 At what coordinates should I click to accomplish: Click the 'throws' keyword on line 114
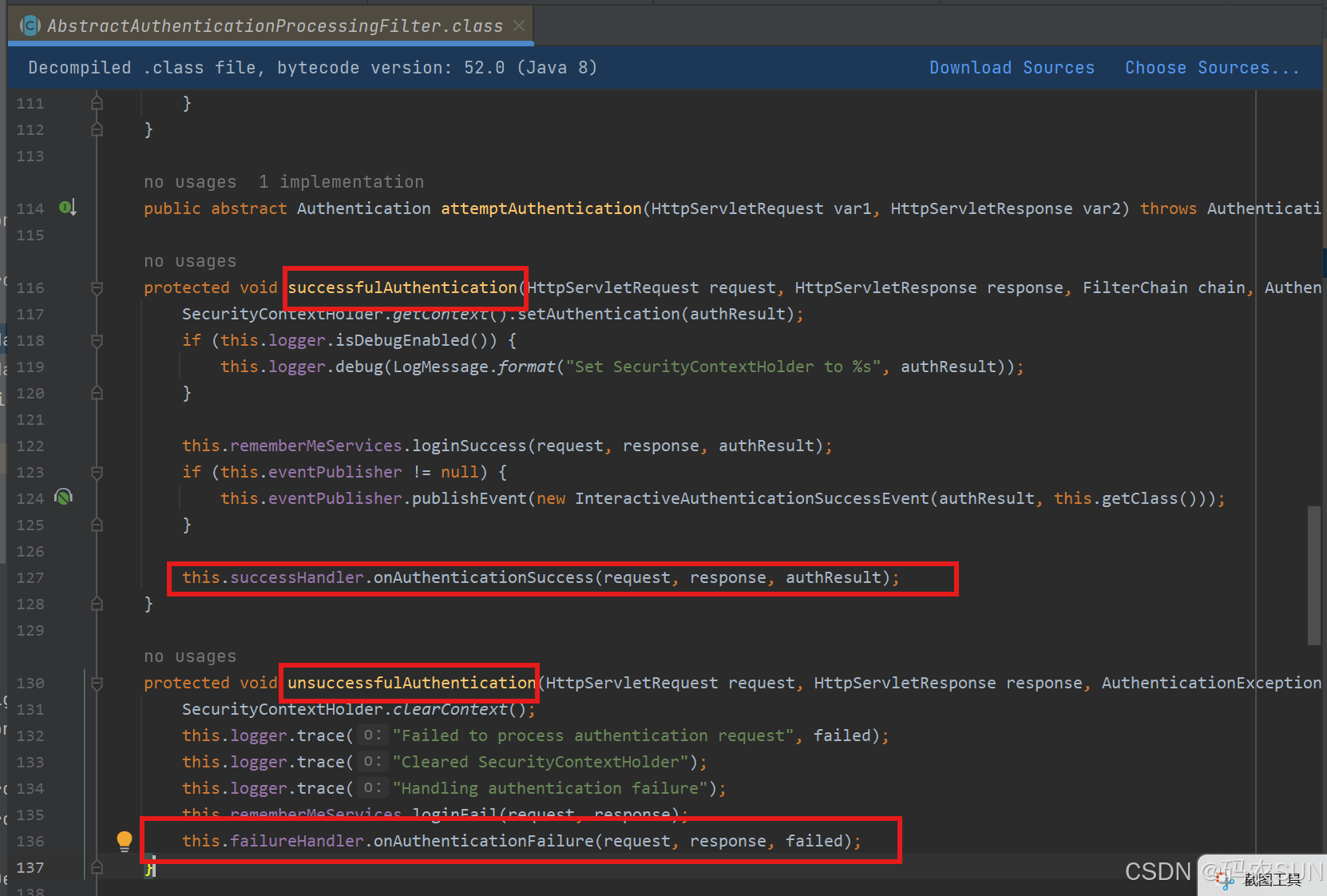(x=1168, y=208)
